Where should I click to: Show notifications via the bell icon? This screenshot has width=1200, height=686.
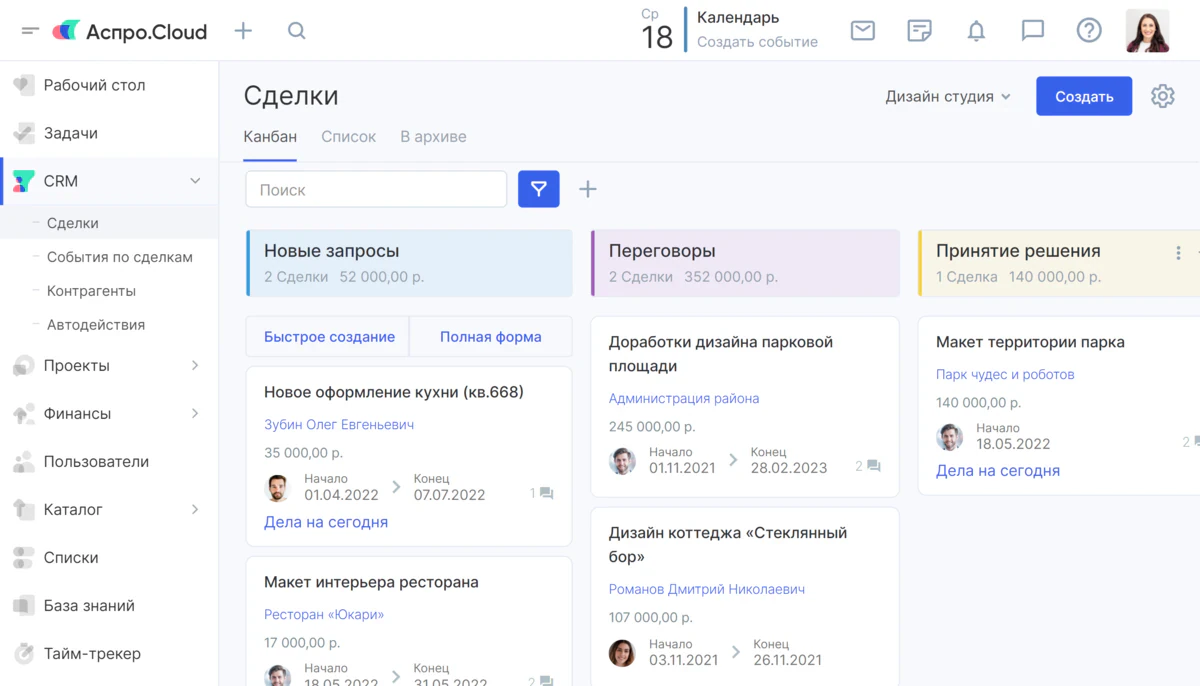click(x=976, y=31)
